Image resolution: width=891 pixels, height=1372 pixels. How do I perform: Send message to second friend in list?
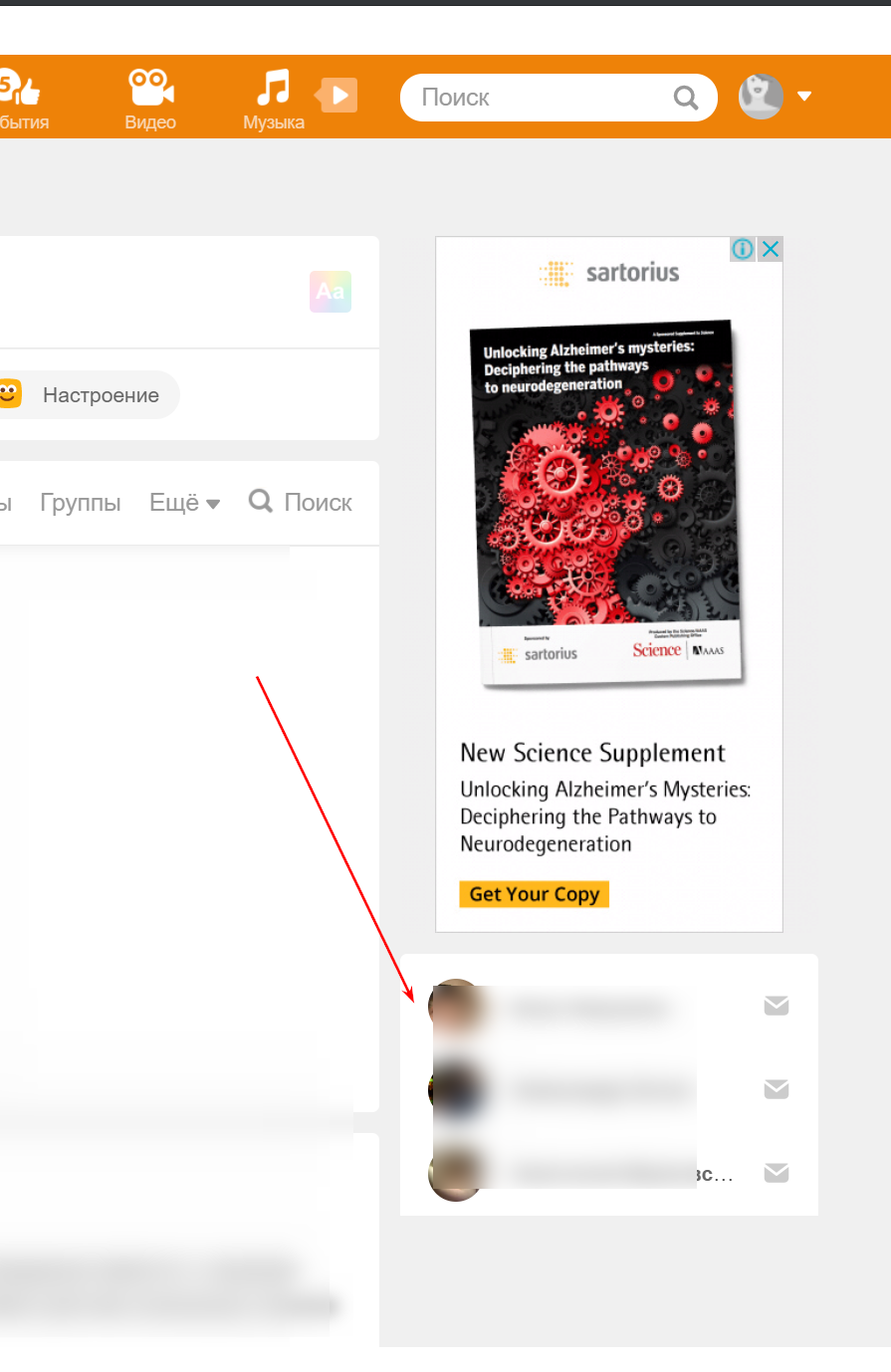(777, 1089)
